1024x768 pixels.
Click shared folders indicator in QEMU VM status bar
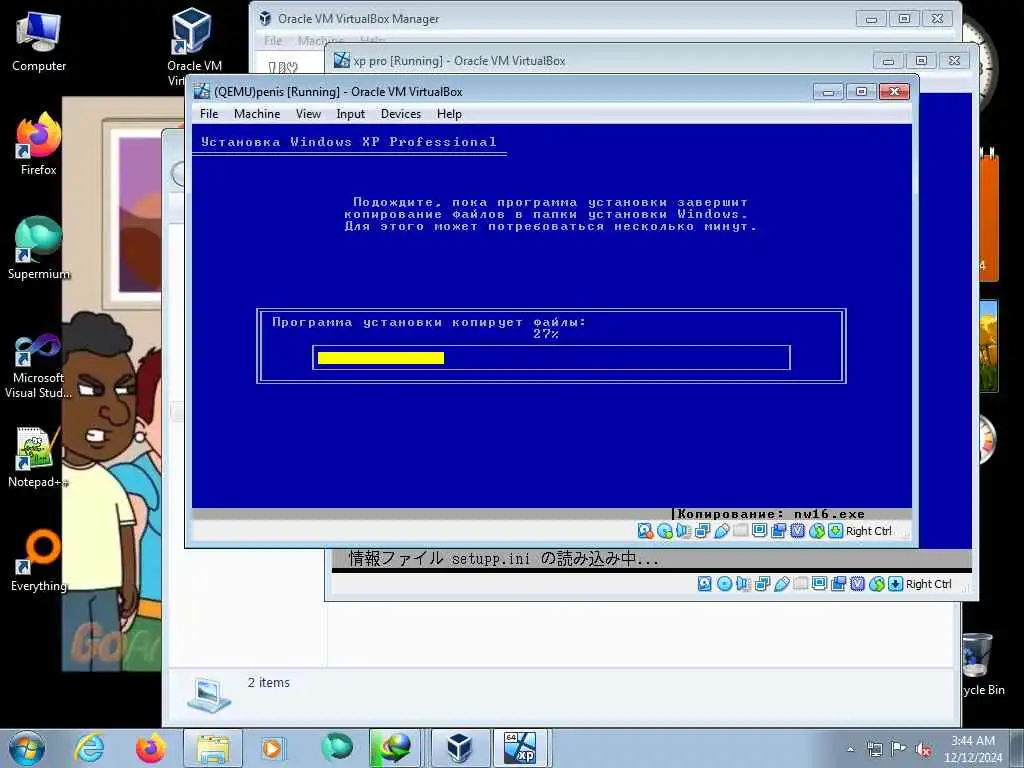[x=740, y=531]
